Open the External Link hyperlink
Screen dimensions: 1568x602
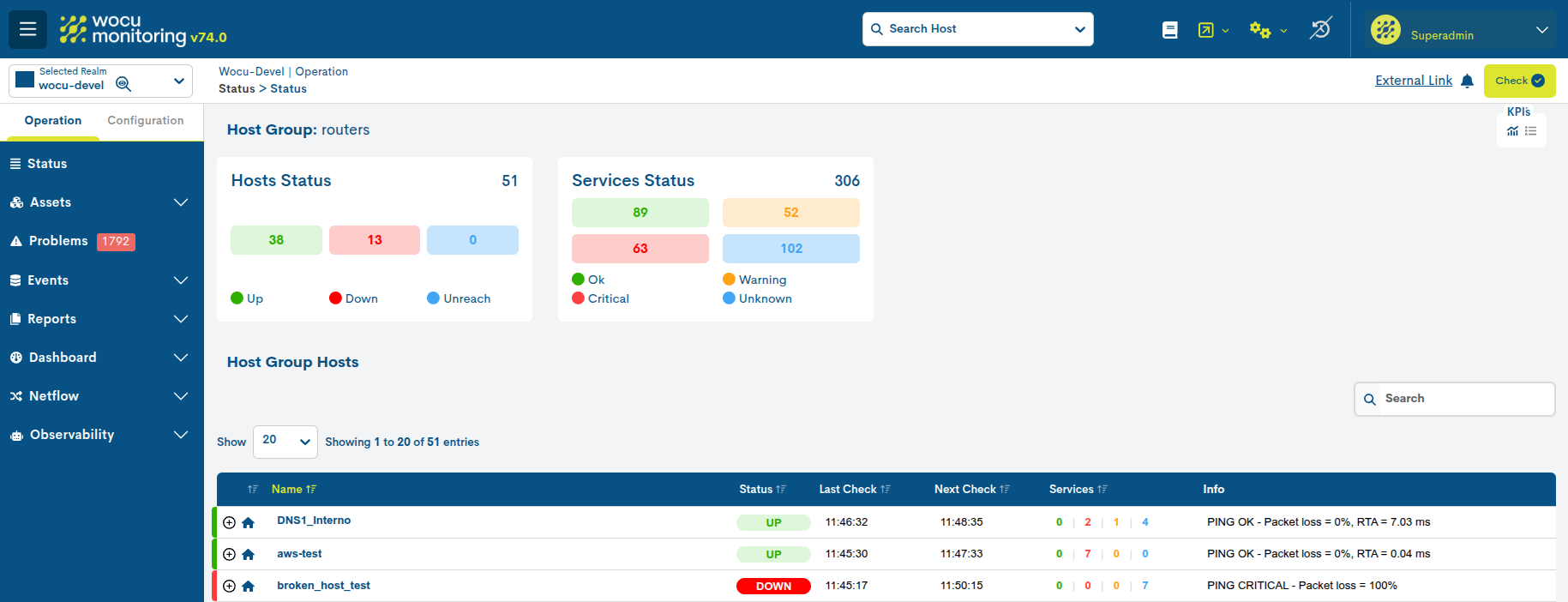pyautogui.click(x=1414, y=81)
